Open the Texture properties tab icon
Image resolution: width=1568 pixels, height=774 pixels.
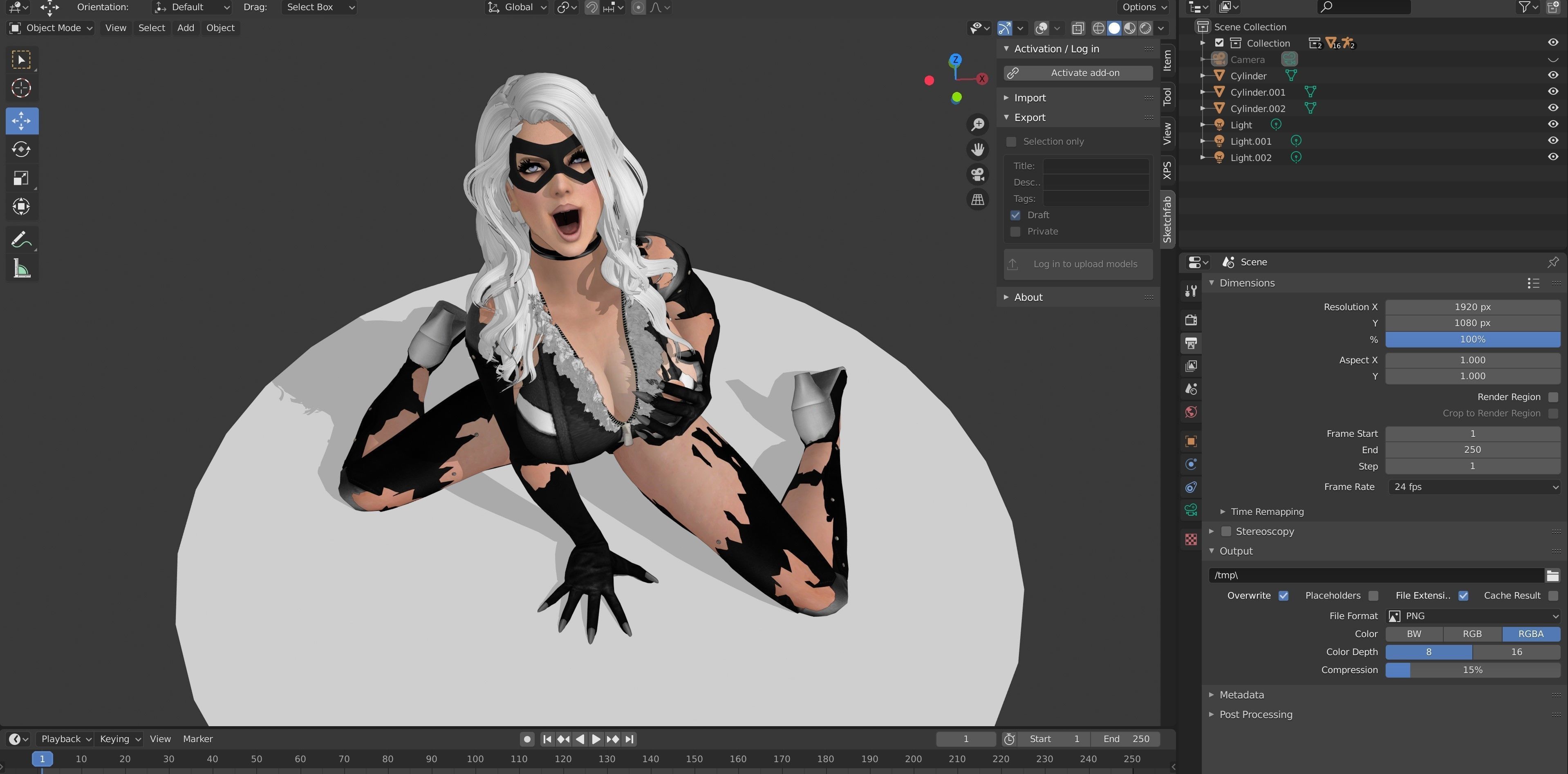click(x=1191, y=539)
